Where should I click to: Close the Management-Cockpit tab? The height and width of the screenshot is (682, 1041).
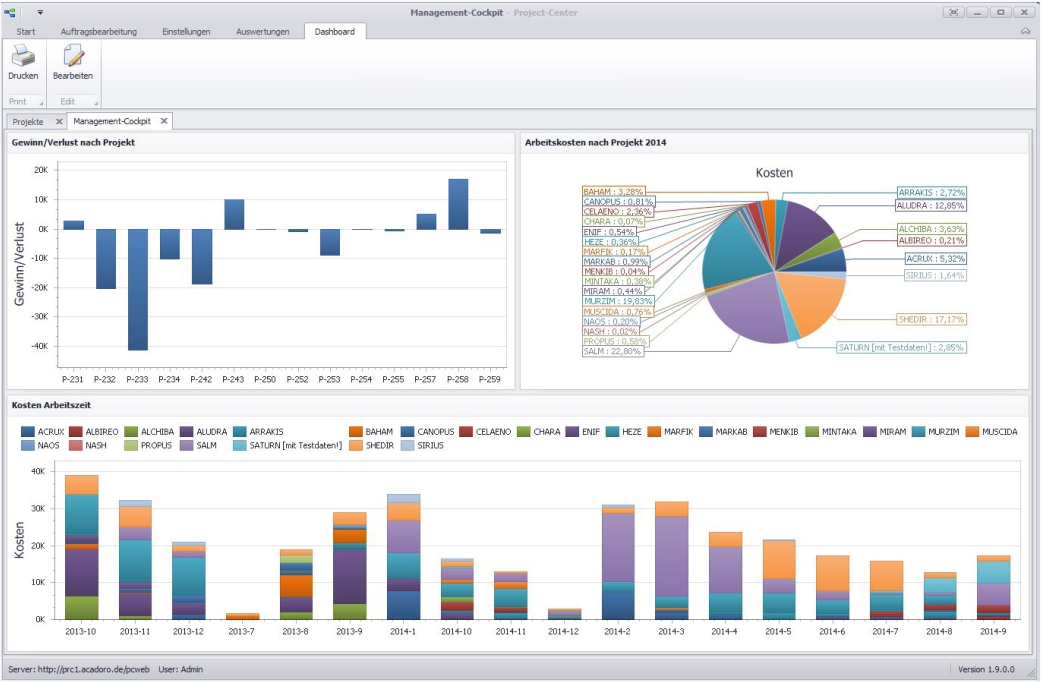tap(164, 121)
